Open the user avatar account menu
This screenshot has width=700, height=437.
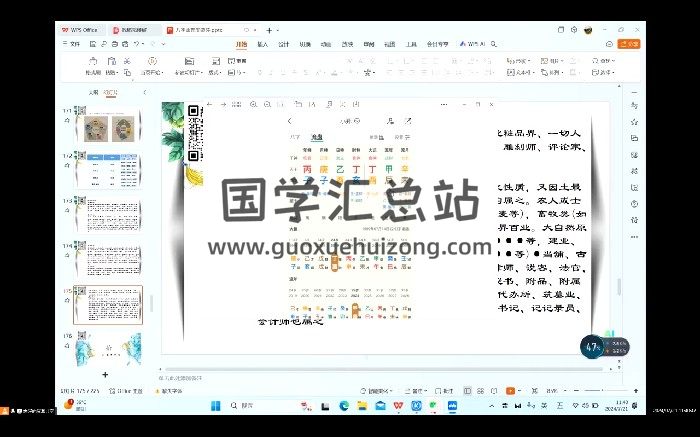(x=588, y=30)
